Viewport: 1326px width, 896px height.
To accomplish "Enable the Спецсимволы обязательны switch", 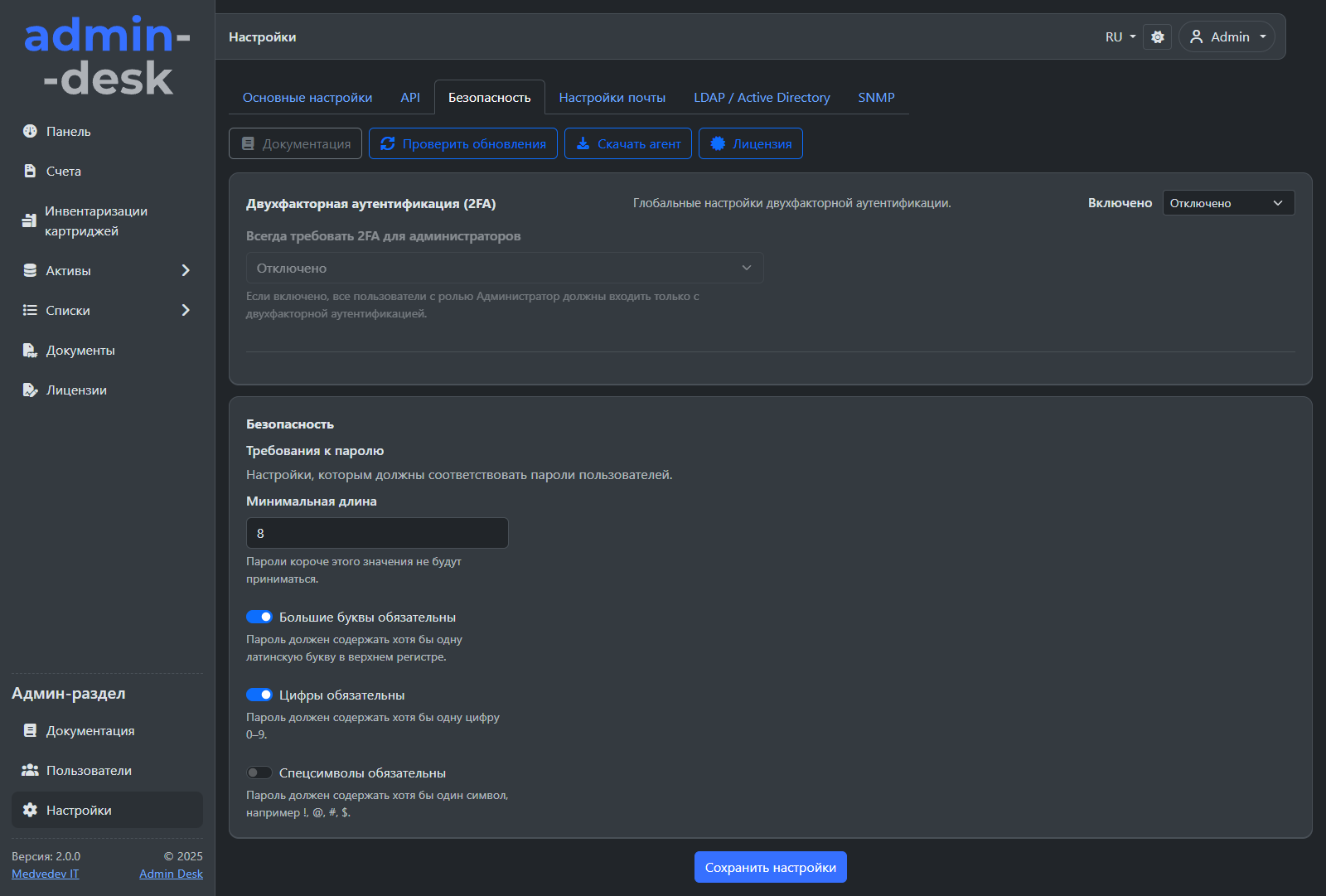I will (x=259, y=772).
